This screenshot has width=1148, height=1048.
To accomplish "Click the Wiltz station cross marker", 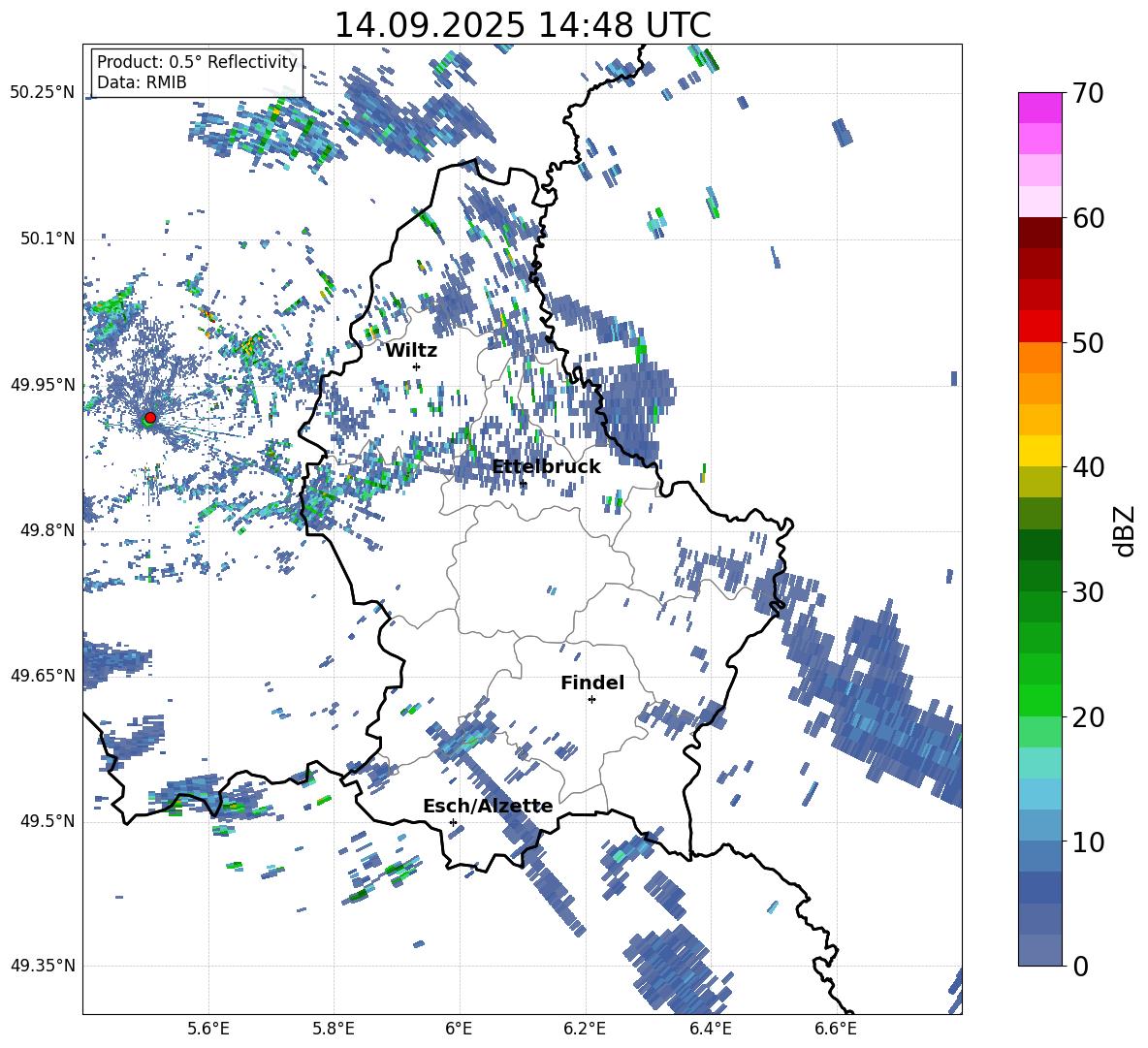I will coord(416,366).
